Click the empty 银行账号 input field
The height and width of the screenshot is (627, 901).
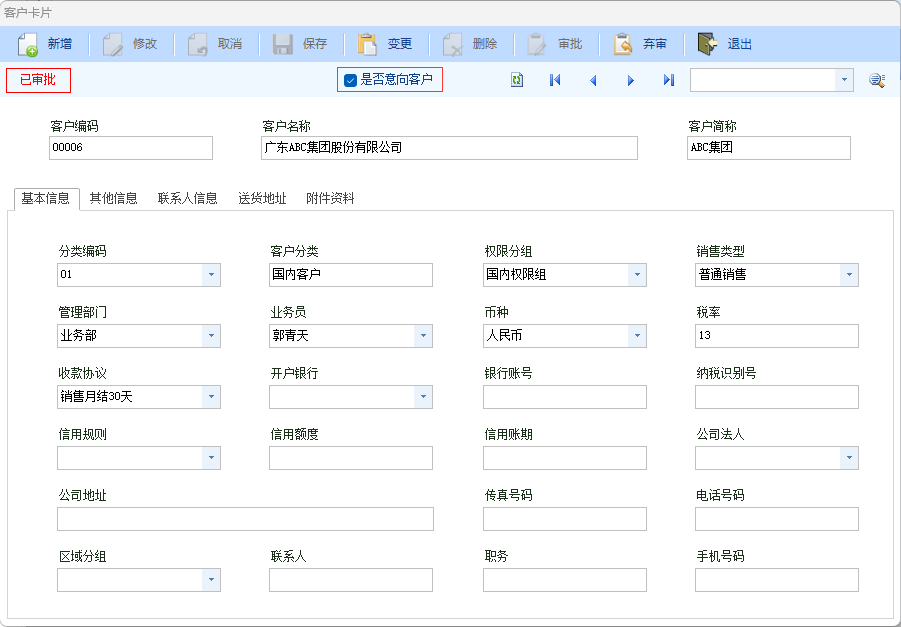pyautogui.click(x=565, y=397)
